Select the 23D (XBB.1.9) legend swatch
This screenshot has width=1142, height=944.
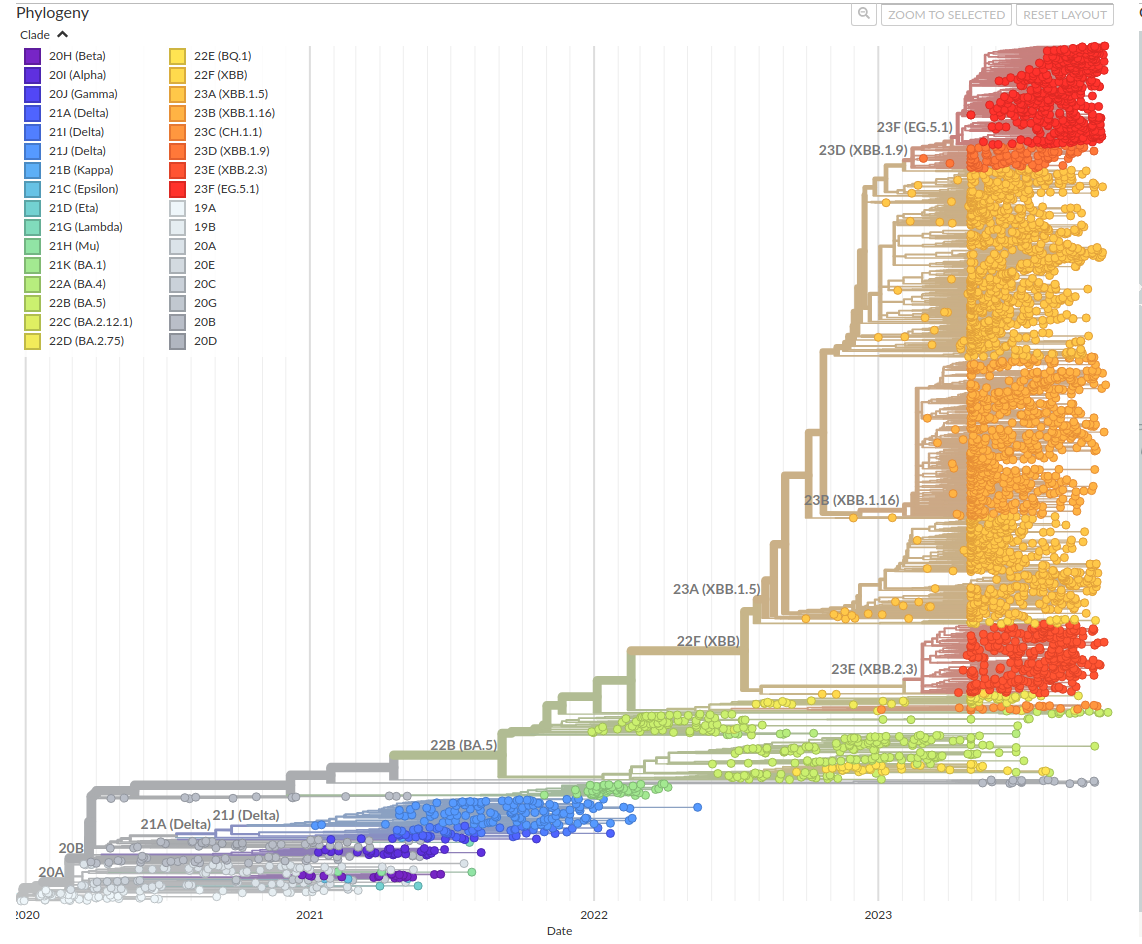pyautogui.click(x=177, y=151)
